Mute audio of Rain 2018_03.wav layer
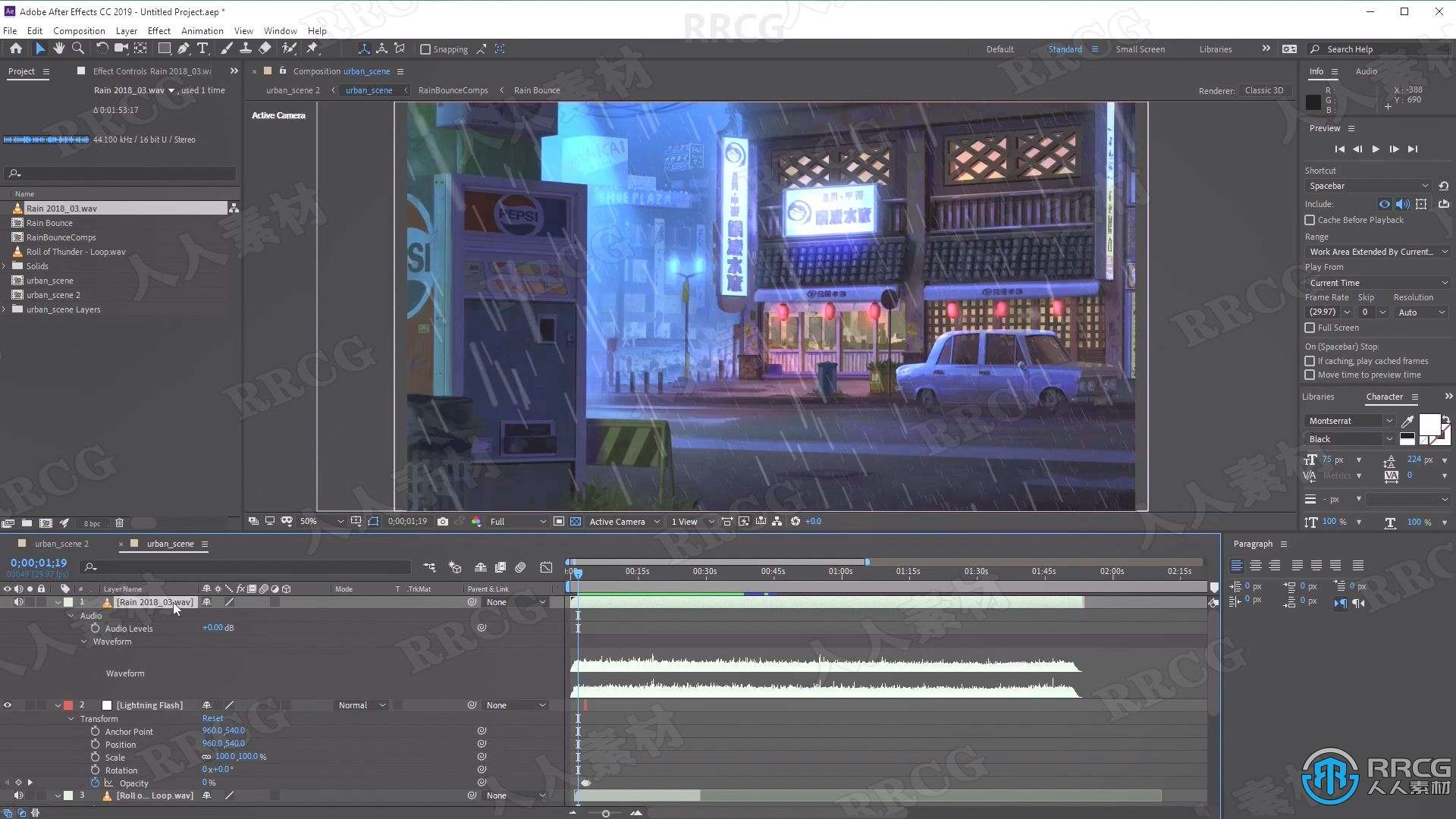Image resolution: width=1456 pixels, height=819 pixels. click(x=19, y=602)
